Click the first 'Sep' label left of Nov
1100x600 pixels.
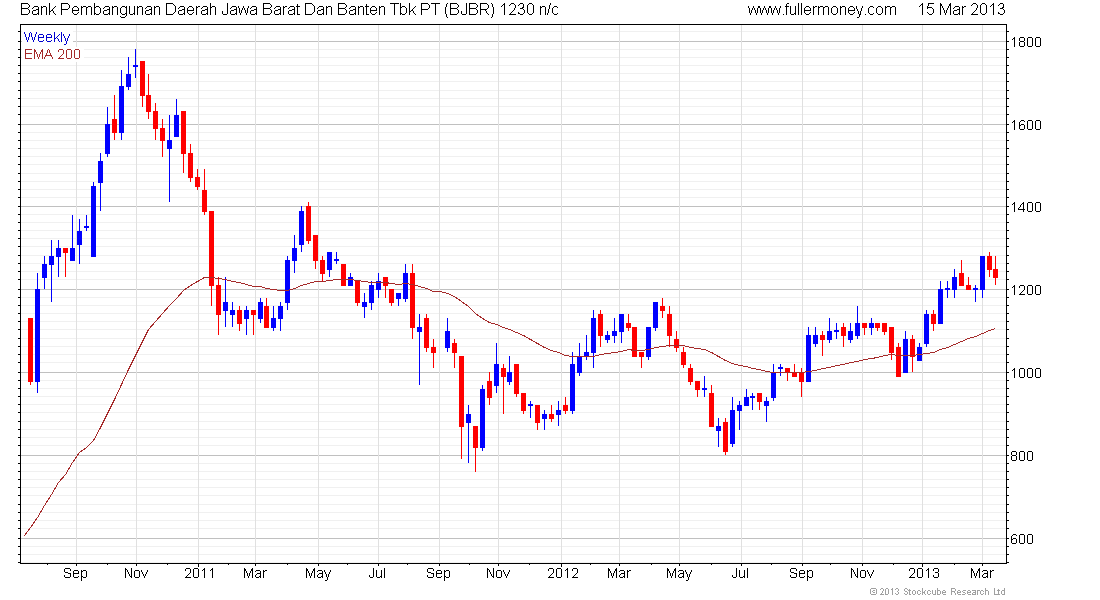[75, 573]
